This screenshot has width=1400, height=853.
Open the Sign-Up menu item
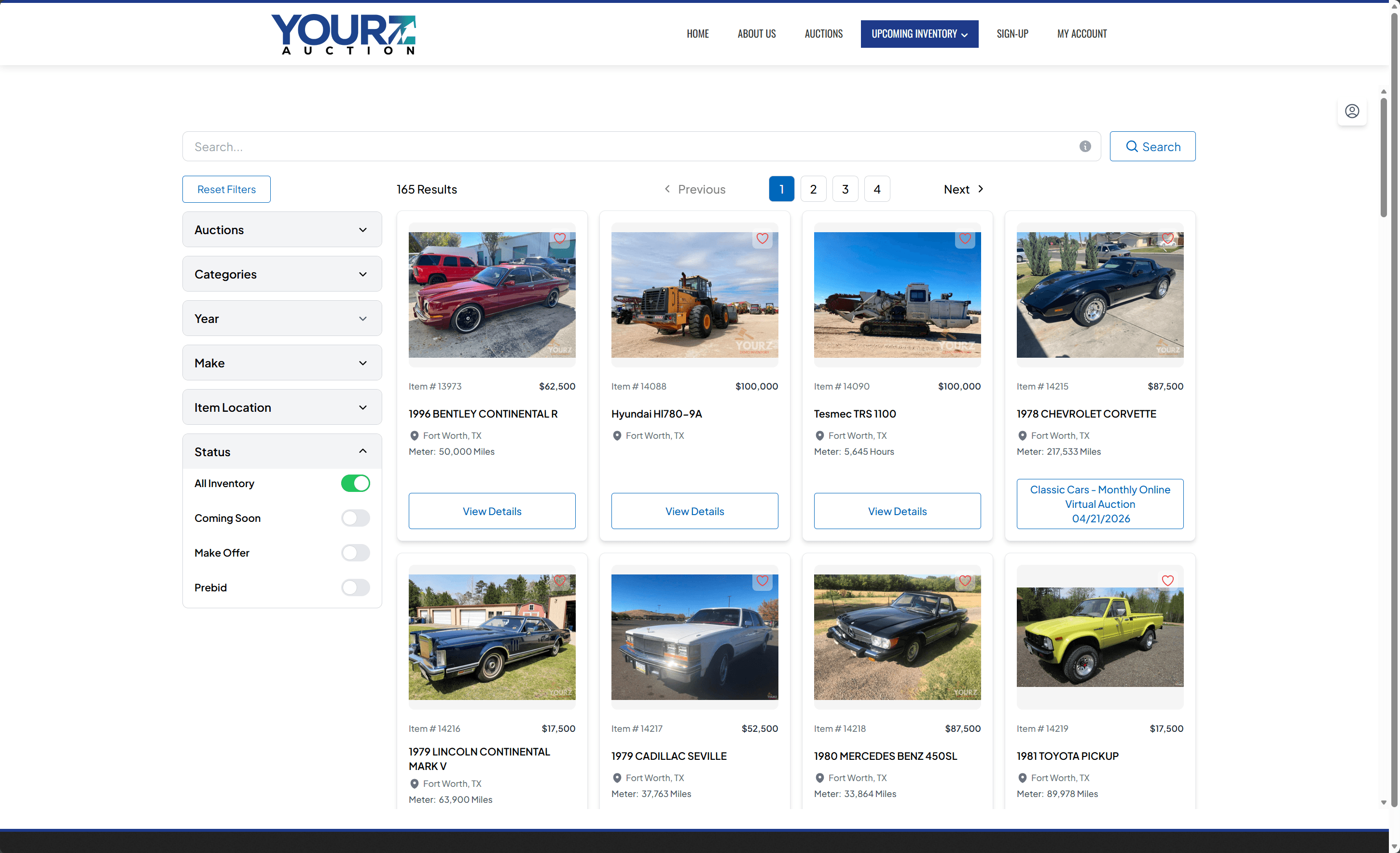pyautogui.click(x=1012, y=34)
